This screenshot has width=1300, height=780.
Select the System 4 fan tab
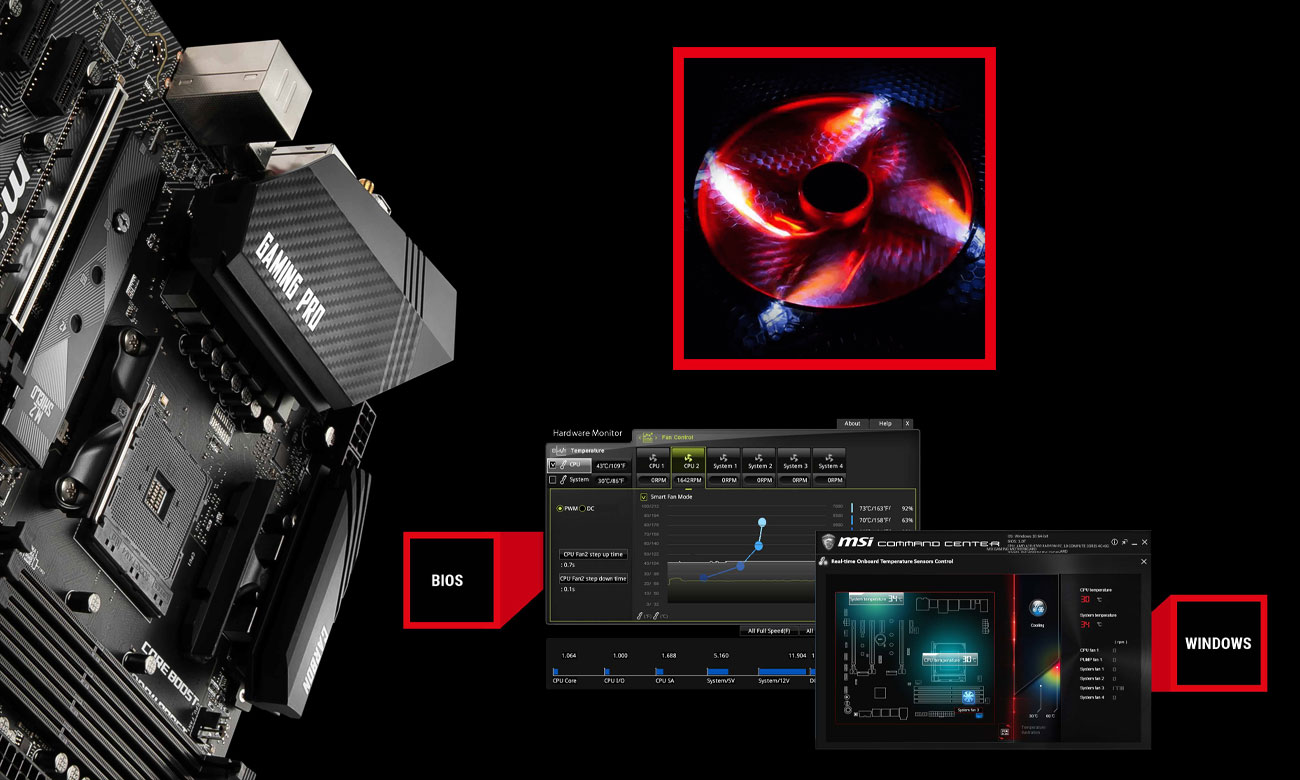(829, 461)
